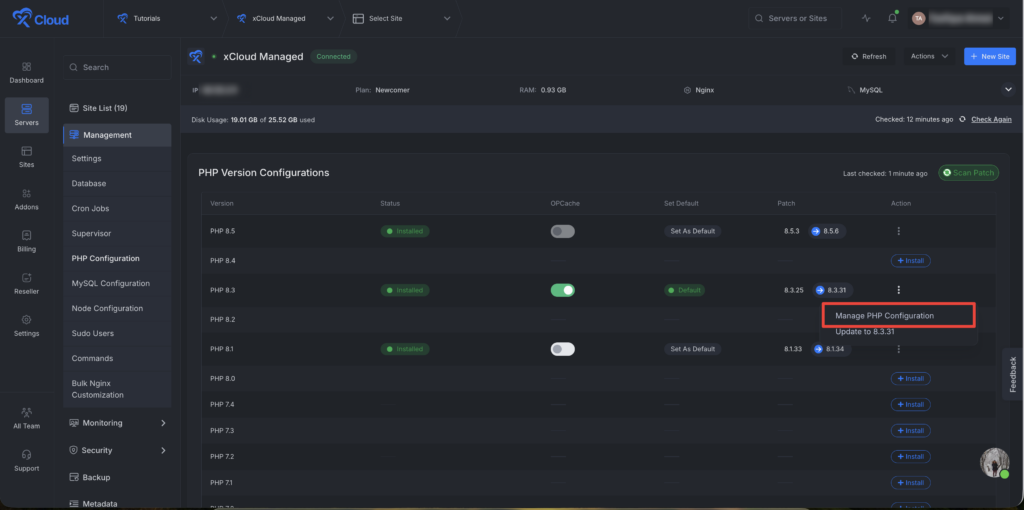Set PHP 8.1 as default
Screen dimensions: 1024x510
click(x=693, y=349)
